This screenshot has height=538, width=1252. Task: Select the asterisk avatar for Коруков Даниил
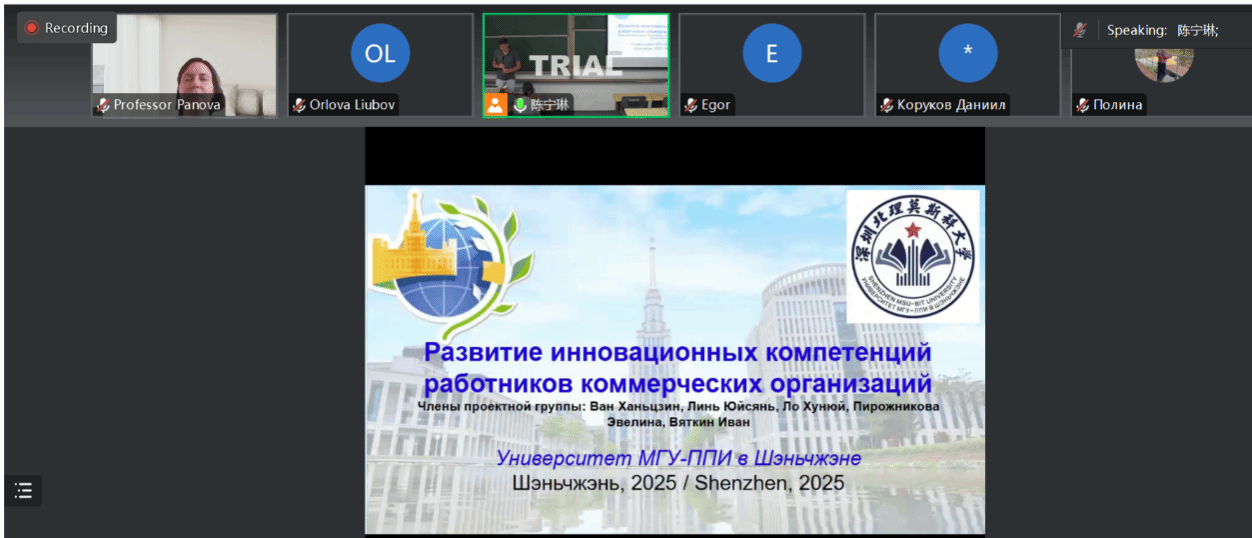click(x=967, y=54)
